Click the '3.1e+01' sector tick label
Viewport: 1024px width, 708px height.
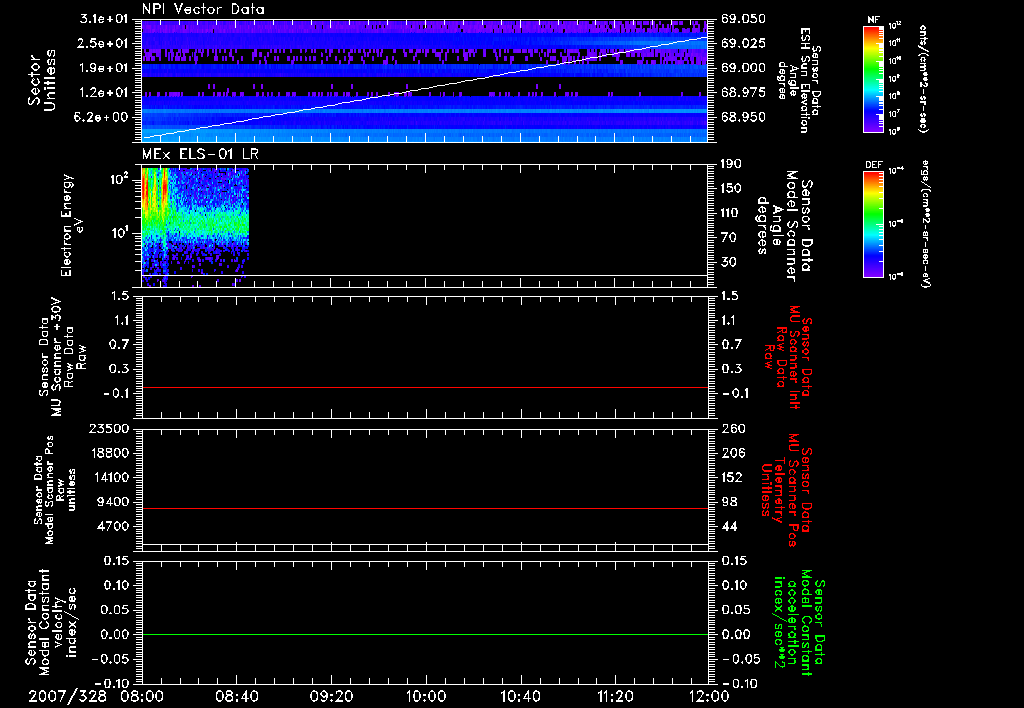click(x=104, y=19)
